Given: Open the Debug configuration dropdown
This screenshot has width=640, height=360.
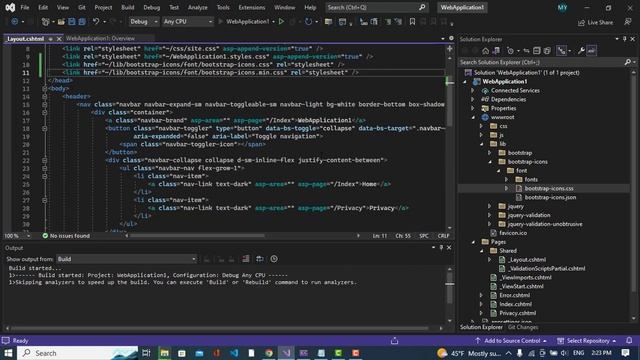Looking at the screenshot, I should pyautogui.click(x=143, y=22).
